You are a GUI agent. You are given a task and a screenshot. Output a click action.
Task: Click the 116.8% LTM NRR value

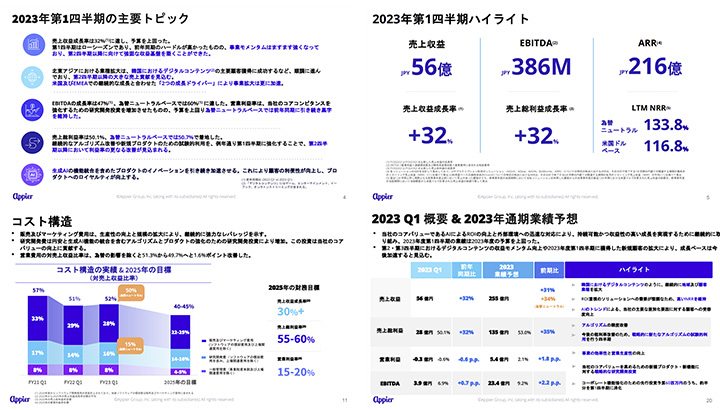tap(666, 146)
